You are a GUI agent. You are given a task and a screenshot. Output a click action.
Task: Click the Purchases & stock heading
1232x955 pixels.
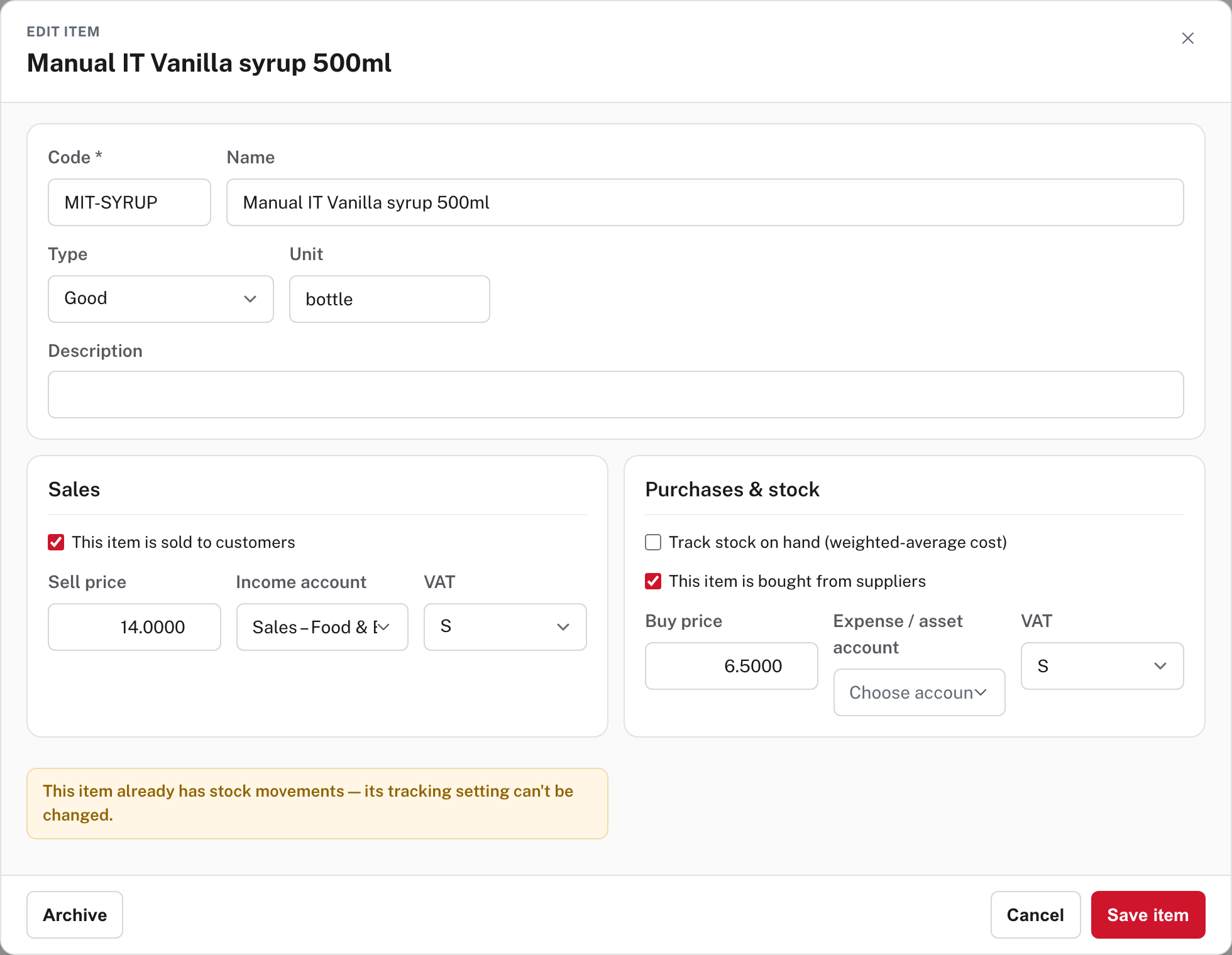click(x=732, y=489)
